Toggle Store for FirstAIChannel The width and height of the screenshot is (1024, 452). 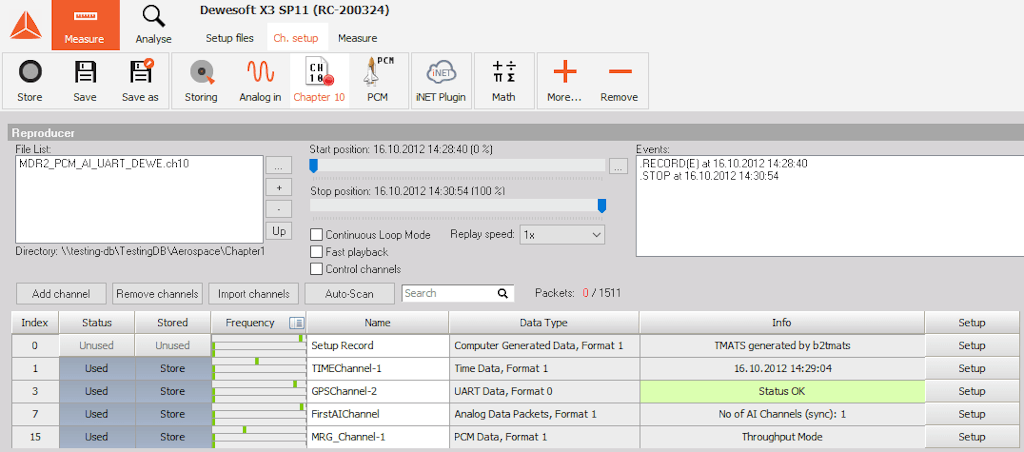point(173,414)
